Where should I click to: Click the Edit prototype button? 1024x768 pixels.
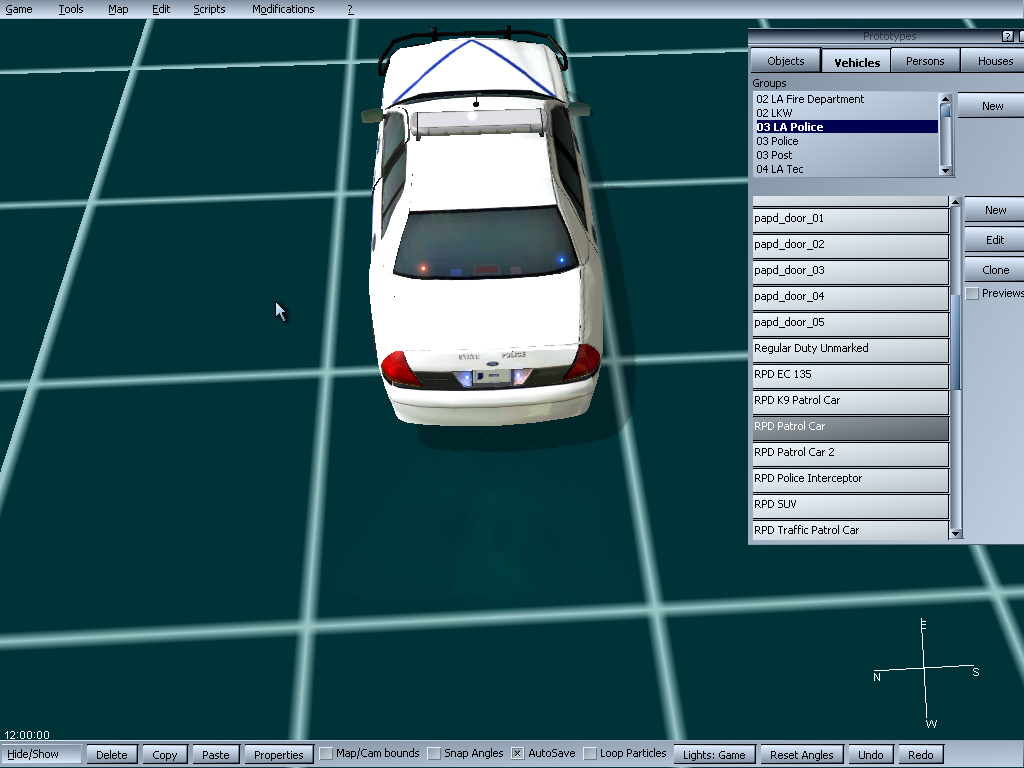point(995,240)
